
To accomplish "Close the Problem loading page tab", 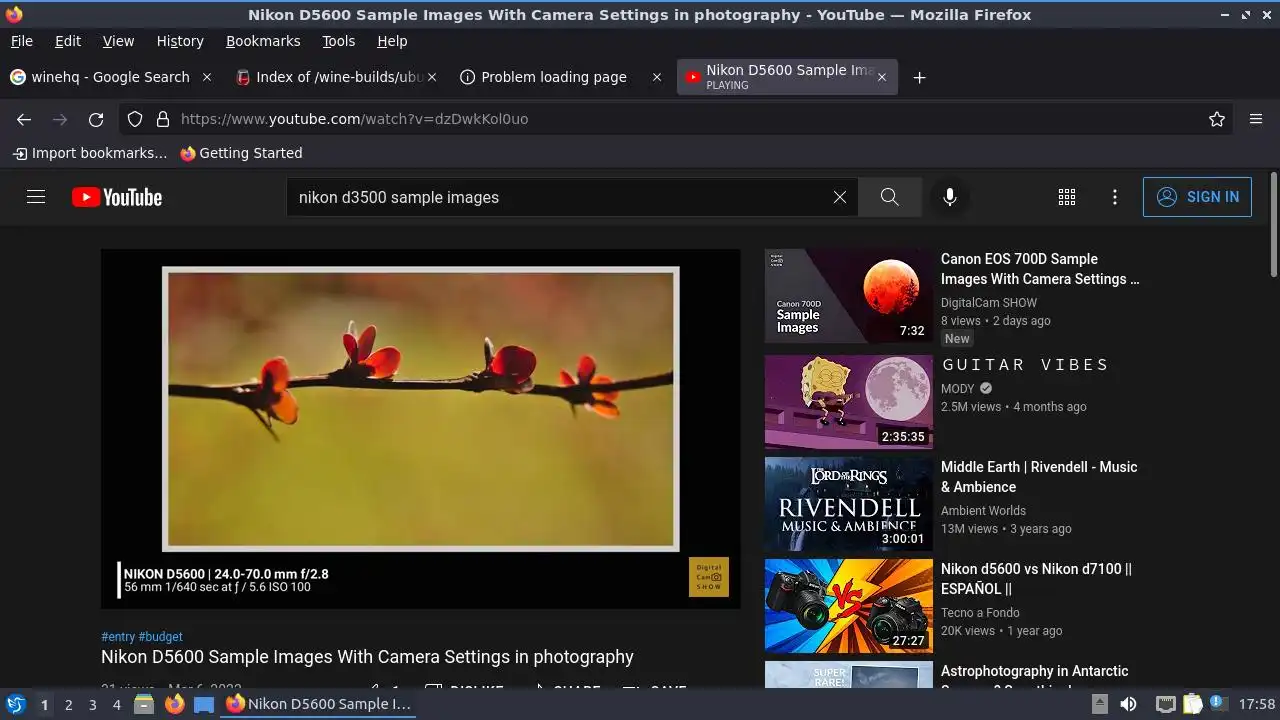I will [x=657, y=77].
